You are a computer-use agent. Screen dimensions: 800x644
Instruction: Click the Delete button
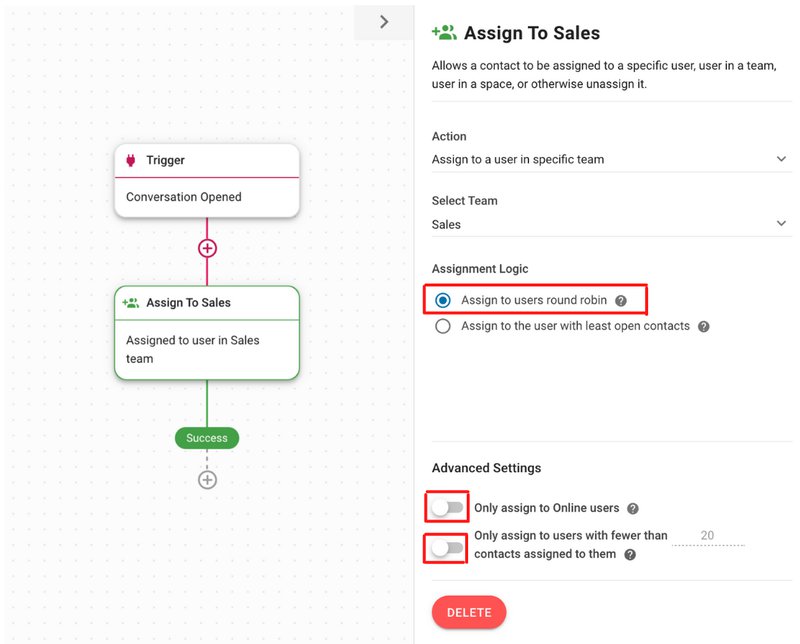[469, 611]
